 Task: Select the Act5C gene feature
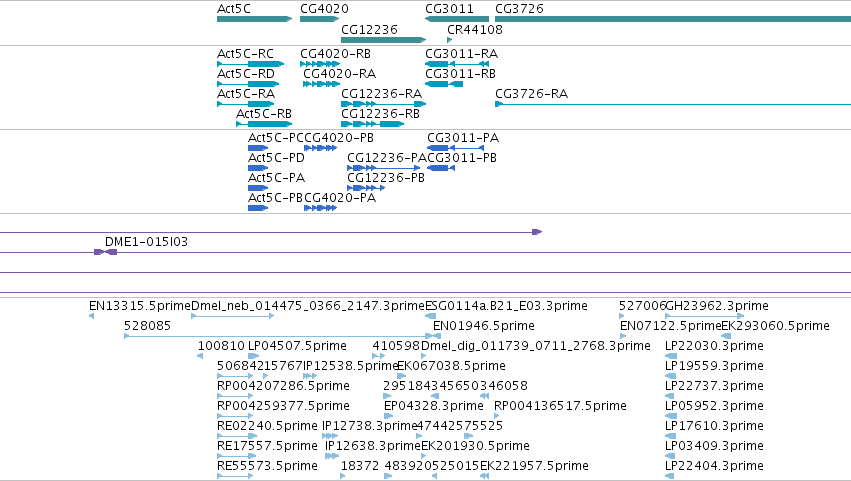(x=254, y=19)
